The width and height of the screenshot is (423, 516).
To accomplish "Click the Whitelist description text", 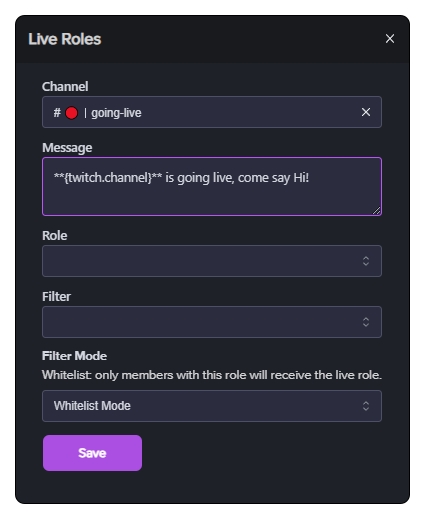I will [x=212, y=375].
